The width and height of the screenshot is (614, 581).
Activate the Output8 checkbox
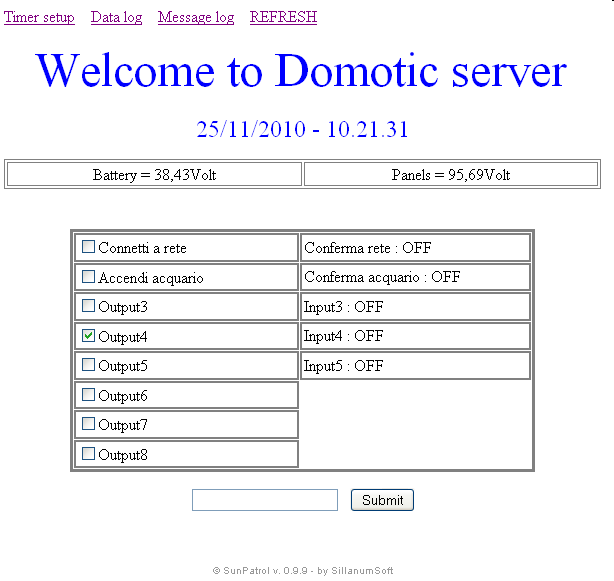click(89, 454)
